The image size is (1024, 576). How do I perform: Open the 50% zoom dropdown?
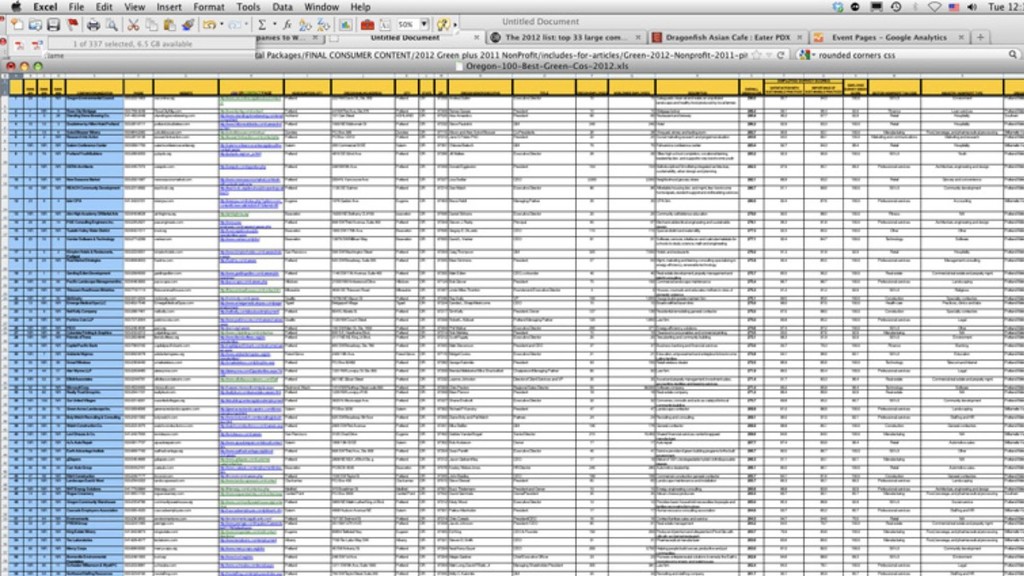tap(424, 25)
